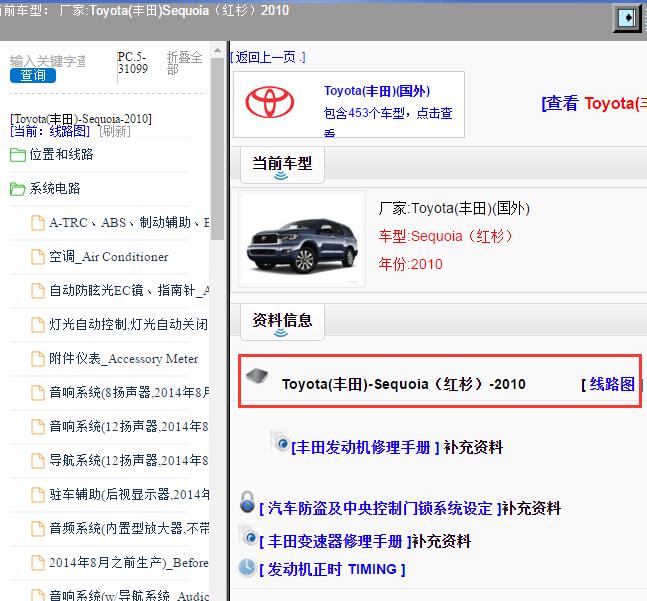
Task: Click the 当前:线路图 link in sidebar
Action: tap(50, 131)
